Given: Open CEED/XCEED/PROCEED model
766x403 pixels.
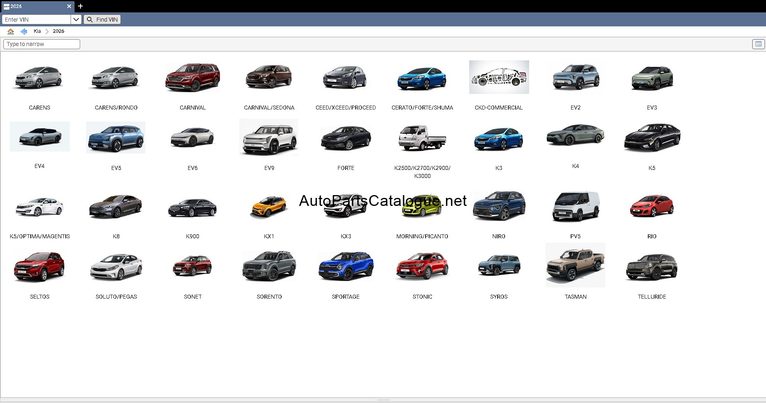Looking at the screenshot, I should (x=345, y=77).
